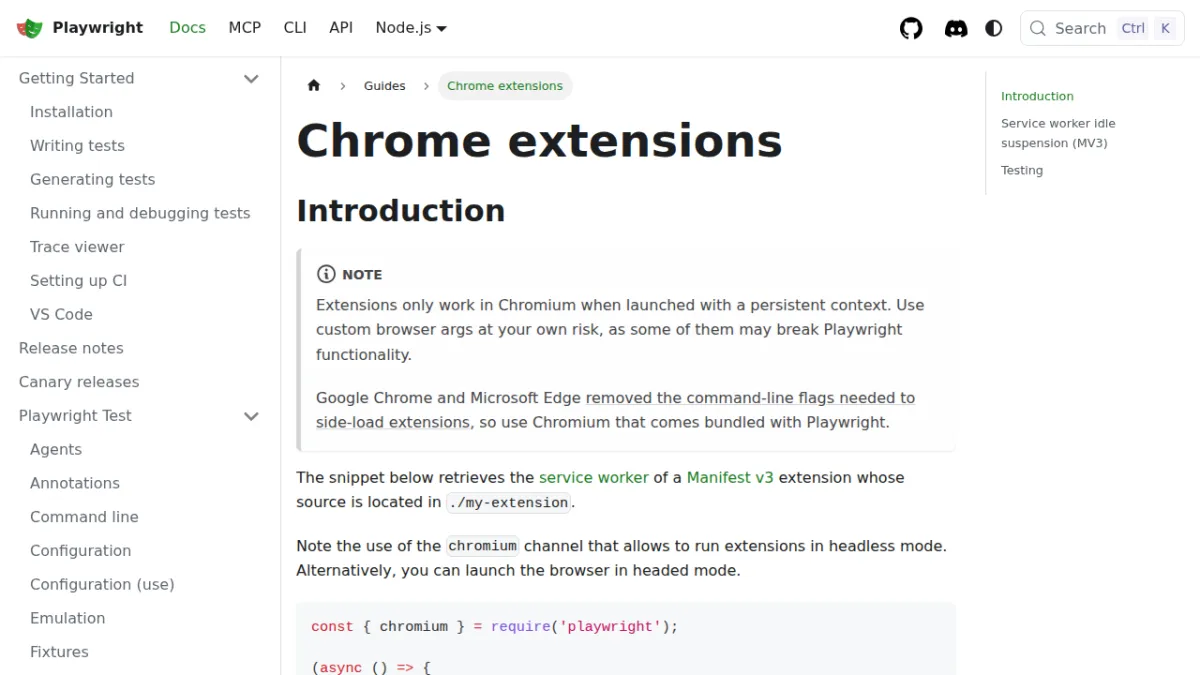Focus the Search box
This screenshot has height=675, width=1200.
coord(1102,28)
